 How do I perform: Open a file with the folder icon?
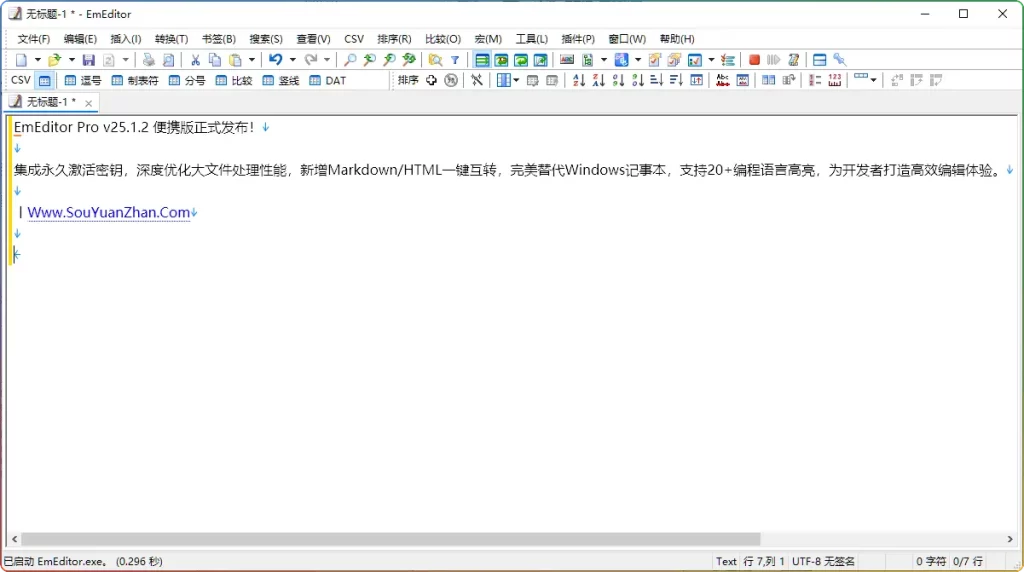pyautogui.click(x=54, y=60)
